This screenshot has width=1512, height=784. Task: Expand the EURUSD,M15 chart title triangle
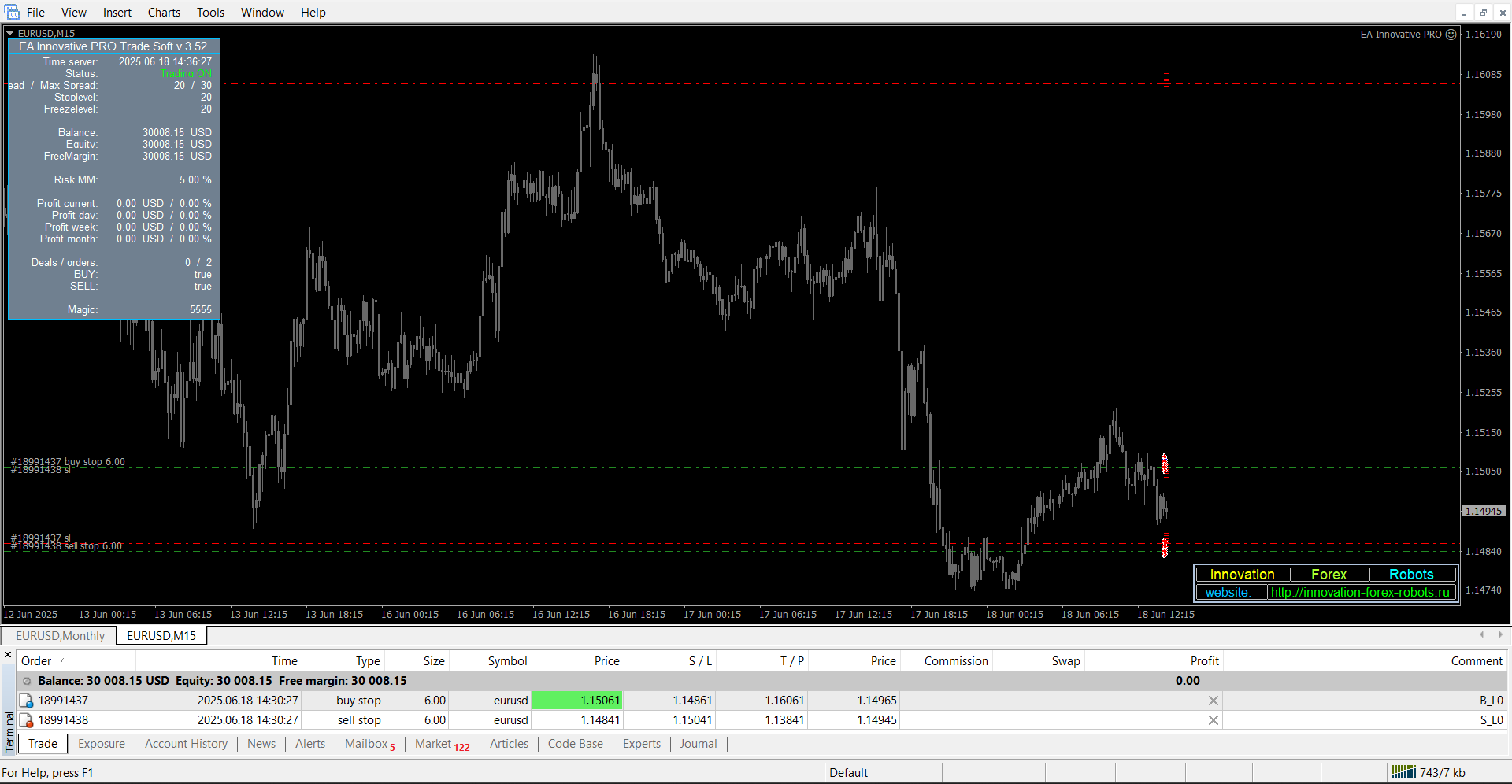pyautogui.click(x=10, y=34)
